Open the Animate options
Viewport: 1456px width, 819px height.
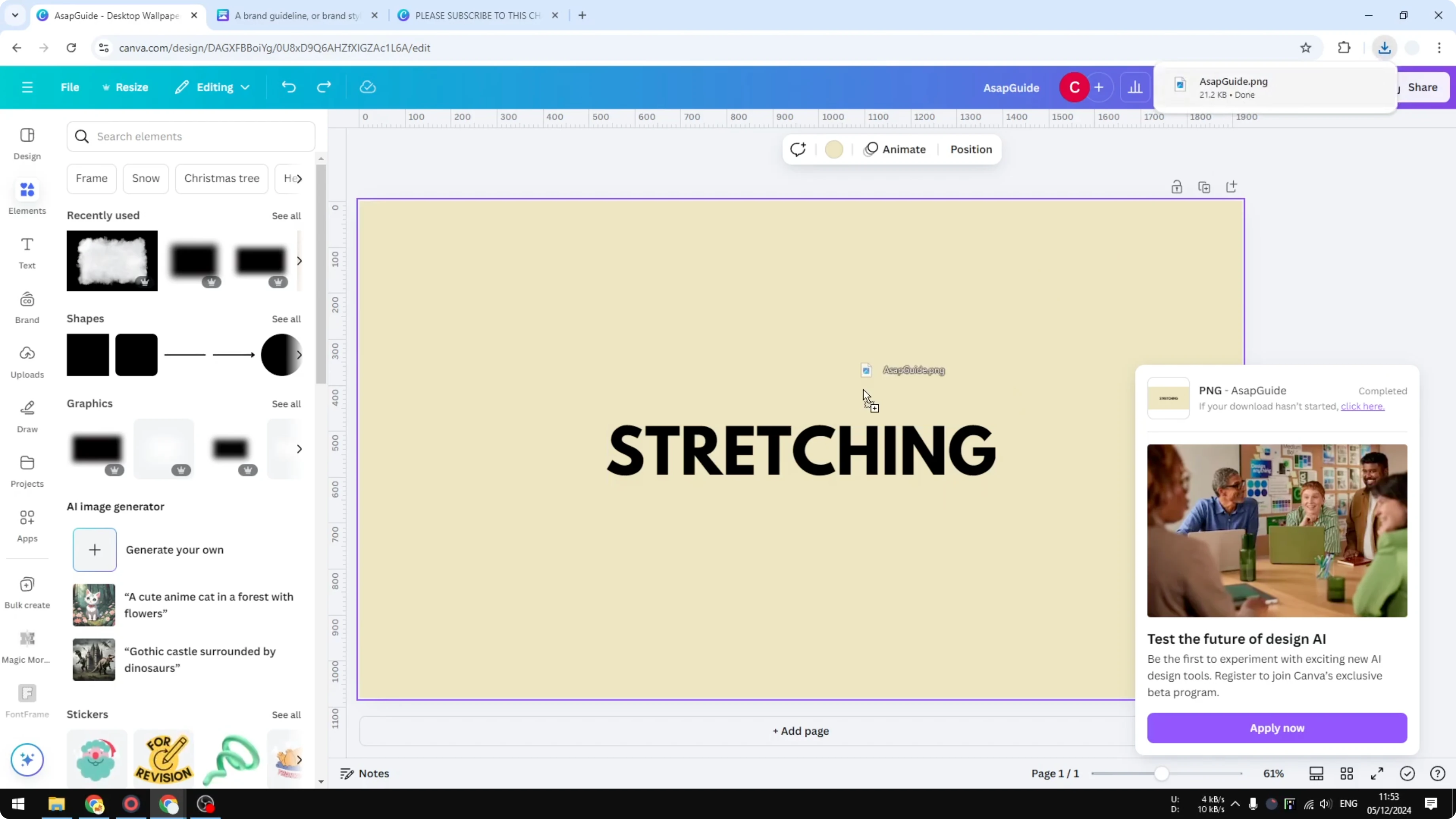895,149
